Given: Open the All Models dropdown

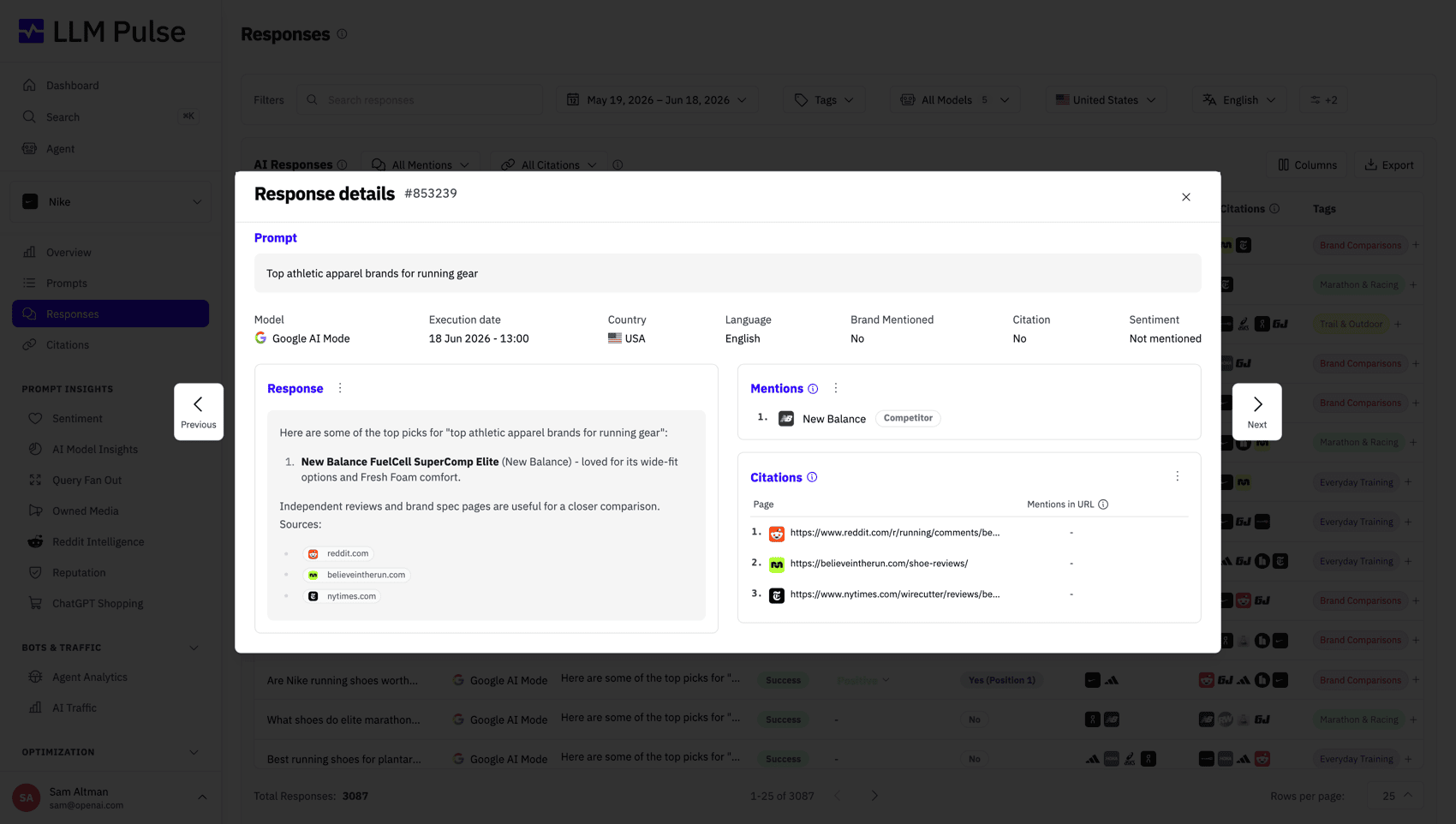Looking at the screenshot, I should pos(954,100).
